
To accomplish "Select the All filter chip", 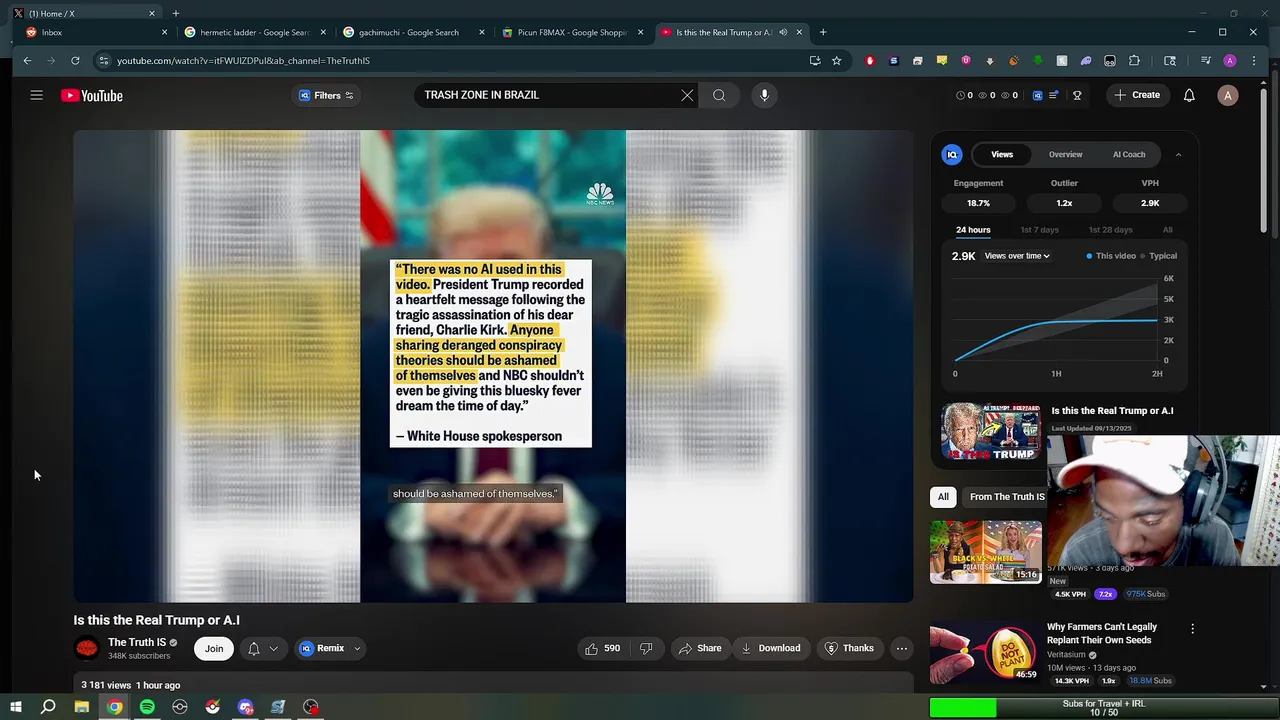I will point(943,497).
